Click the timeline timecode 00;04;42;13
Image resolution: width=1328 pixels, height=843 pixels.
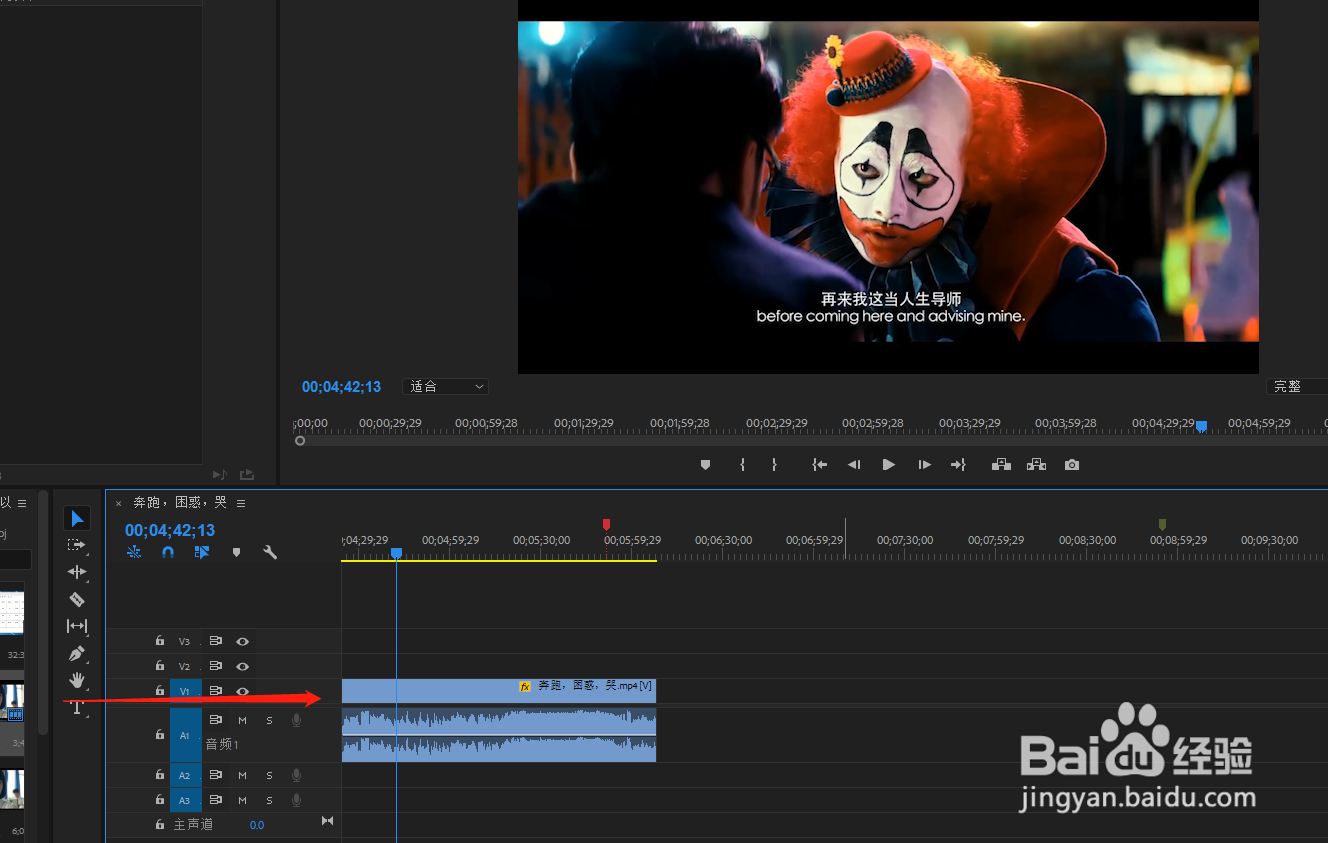coord(170,531)
